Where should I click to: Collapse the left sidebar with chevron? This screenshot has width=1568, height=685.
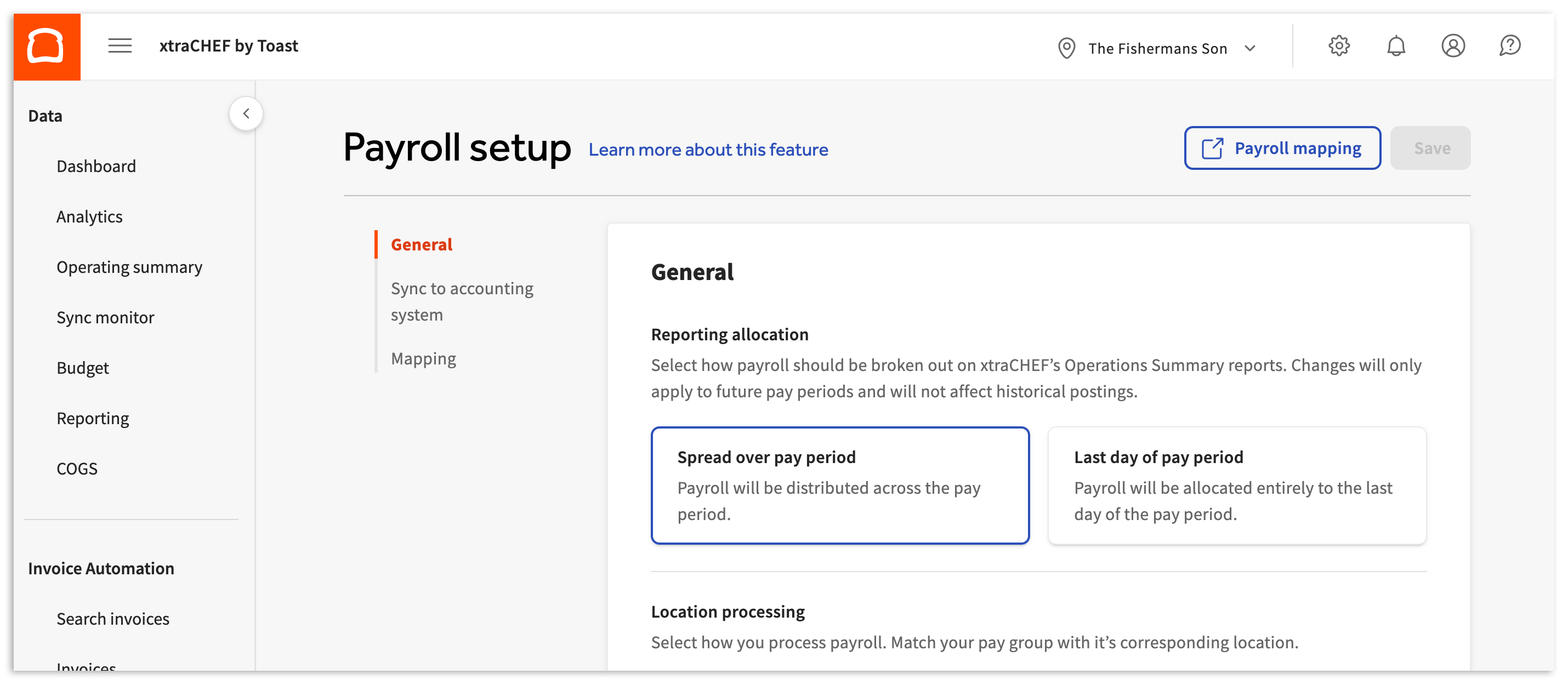coord(246,114)
